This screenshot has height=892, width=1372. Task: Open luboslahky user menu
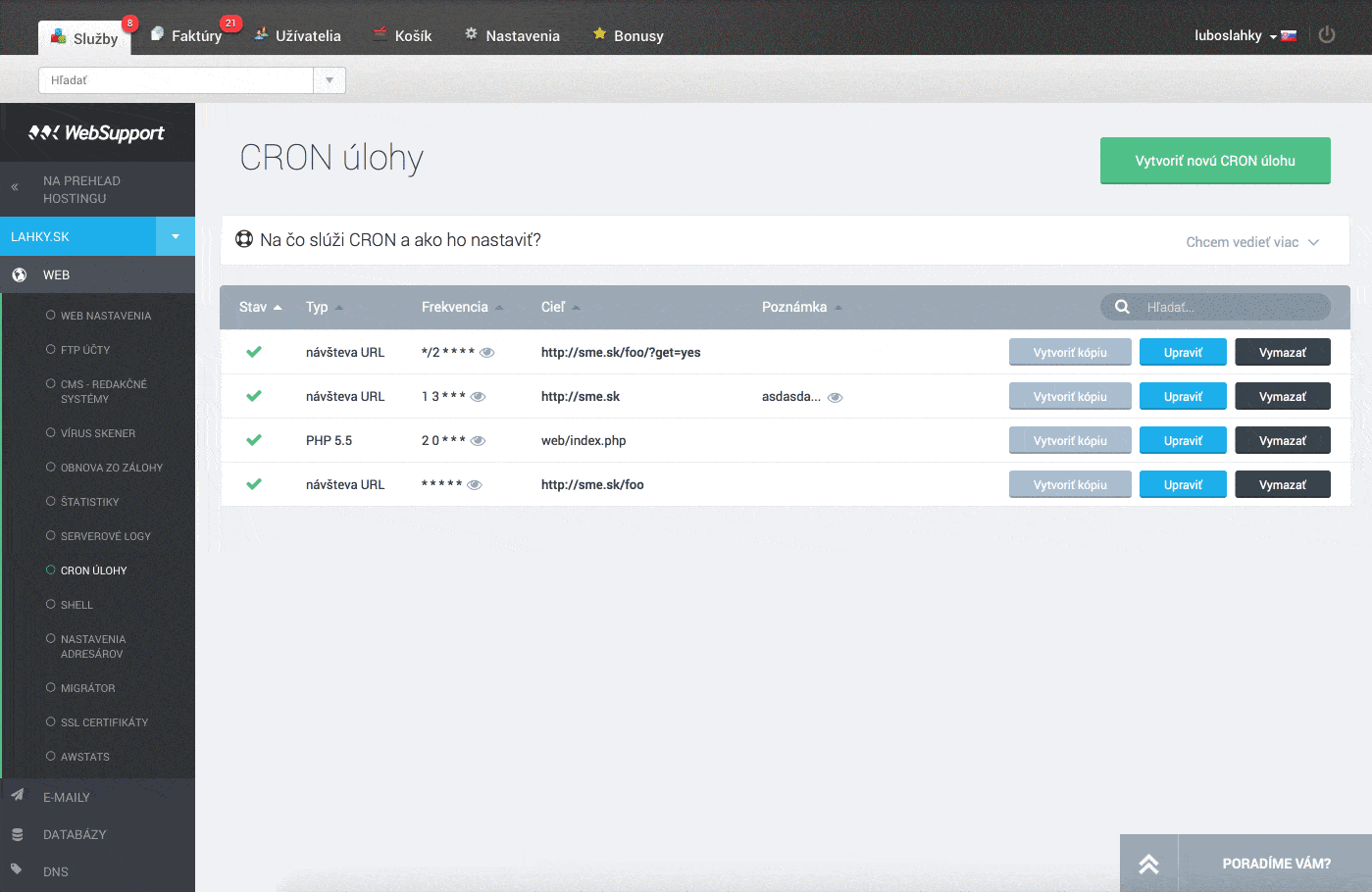pyautogui.click(x=1236, y=35)
